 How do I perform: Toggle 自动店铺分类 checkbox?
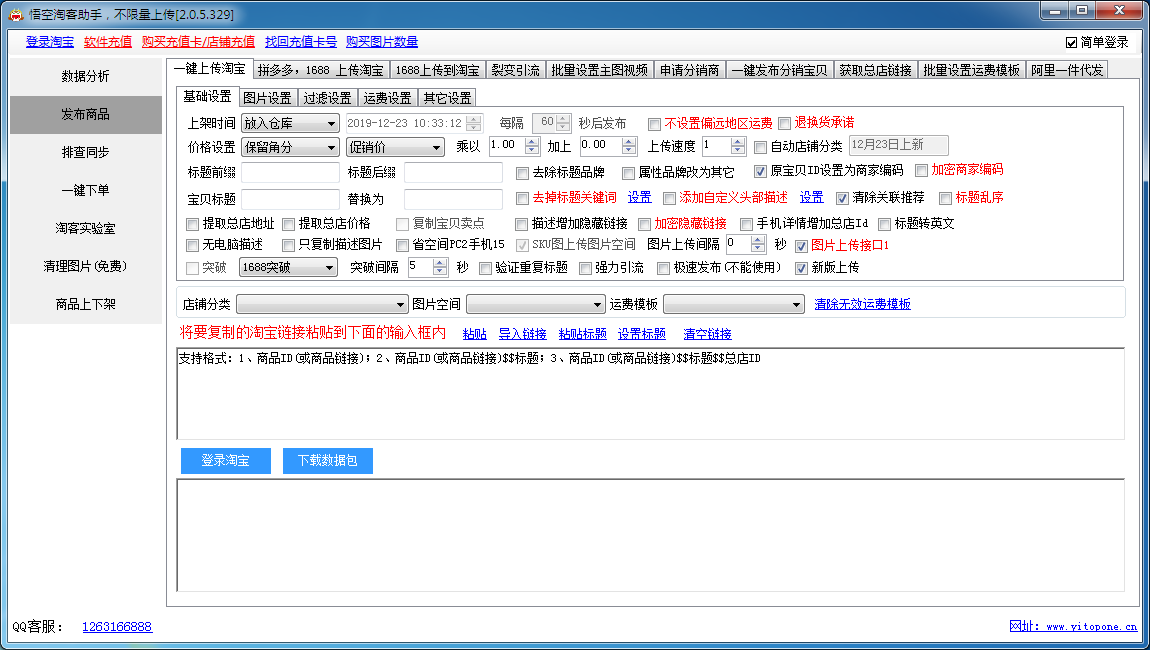[761, 147]
